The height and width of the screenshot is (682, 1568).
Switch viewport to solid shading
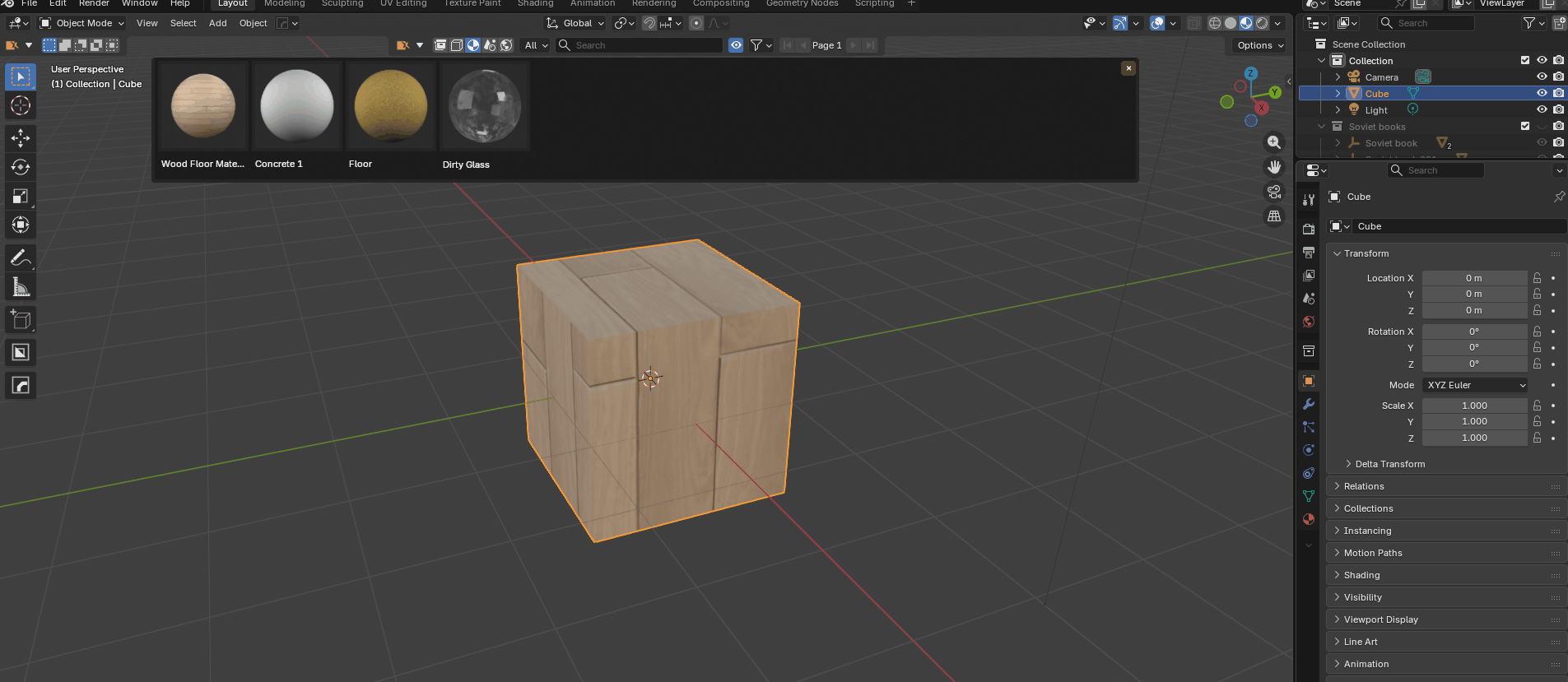click(x=1231, y=23)
